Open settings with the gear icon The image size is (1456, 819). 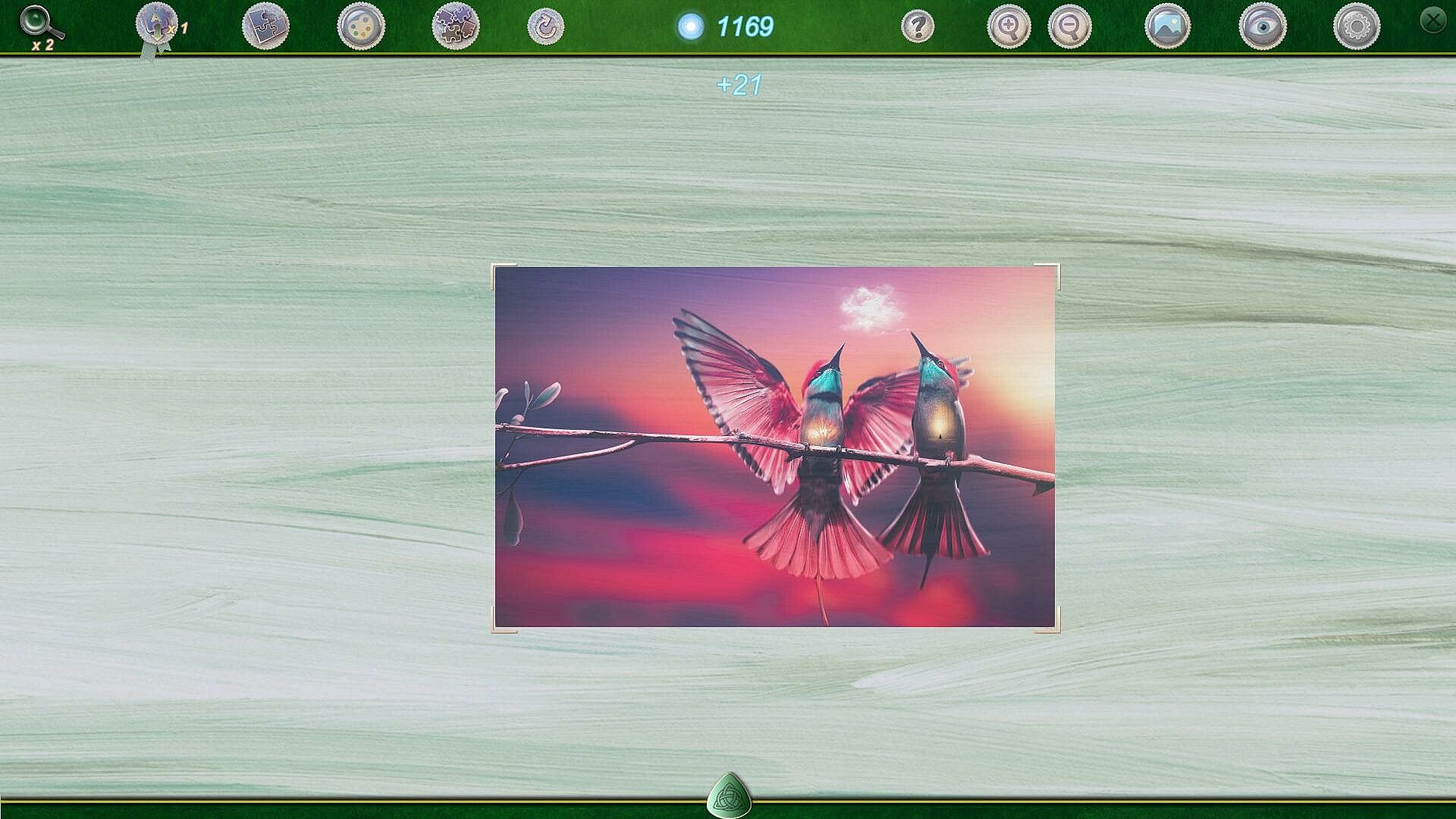1356,27
